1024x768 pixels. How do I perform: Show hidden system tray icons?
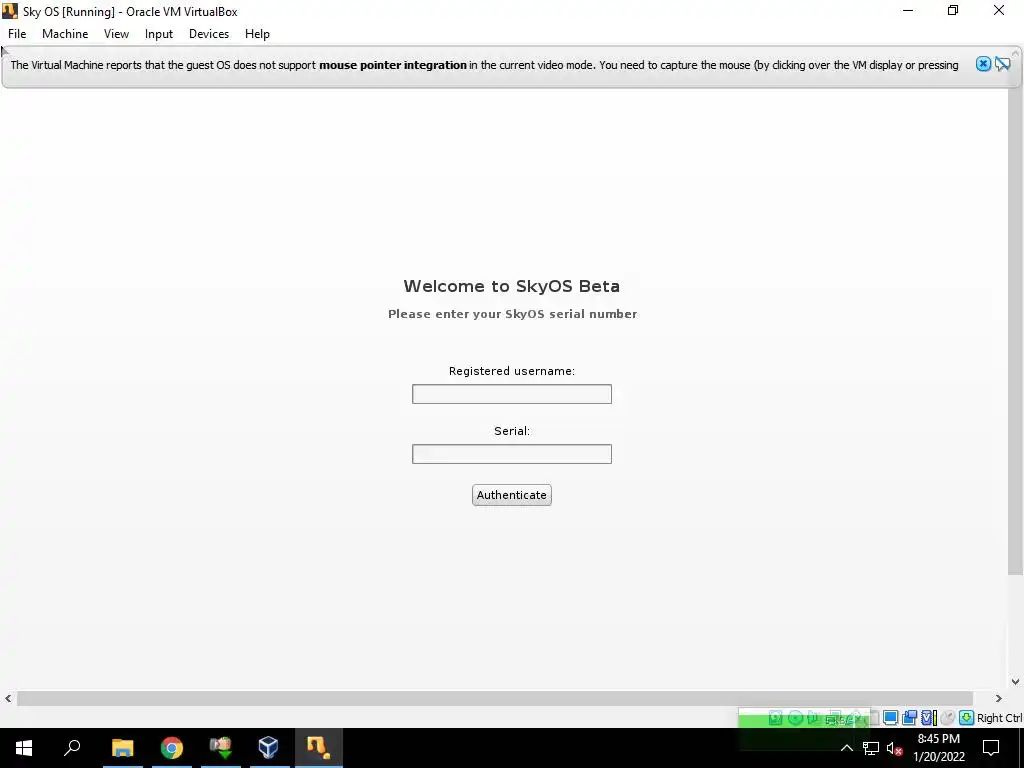[x=846, y=748]
